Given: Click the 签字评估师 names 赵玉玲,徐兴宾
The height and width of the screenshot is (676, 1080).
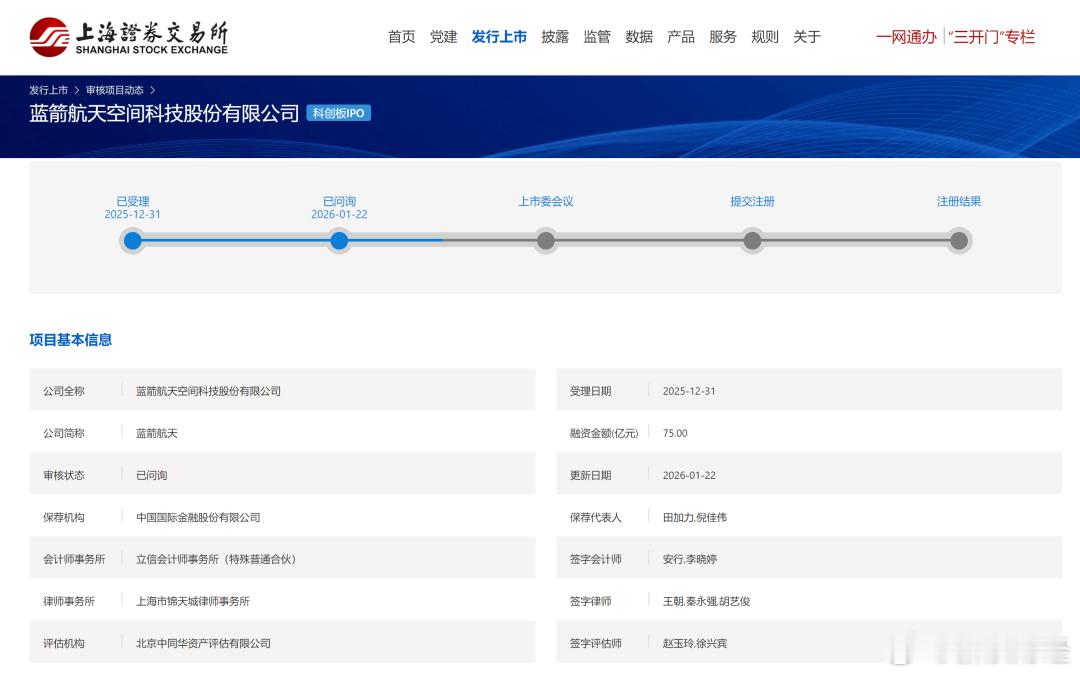Looking at the screenshot, I should [x=694, y=643].
